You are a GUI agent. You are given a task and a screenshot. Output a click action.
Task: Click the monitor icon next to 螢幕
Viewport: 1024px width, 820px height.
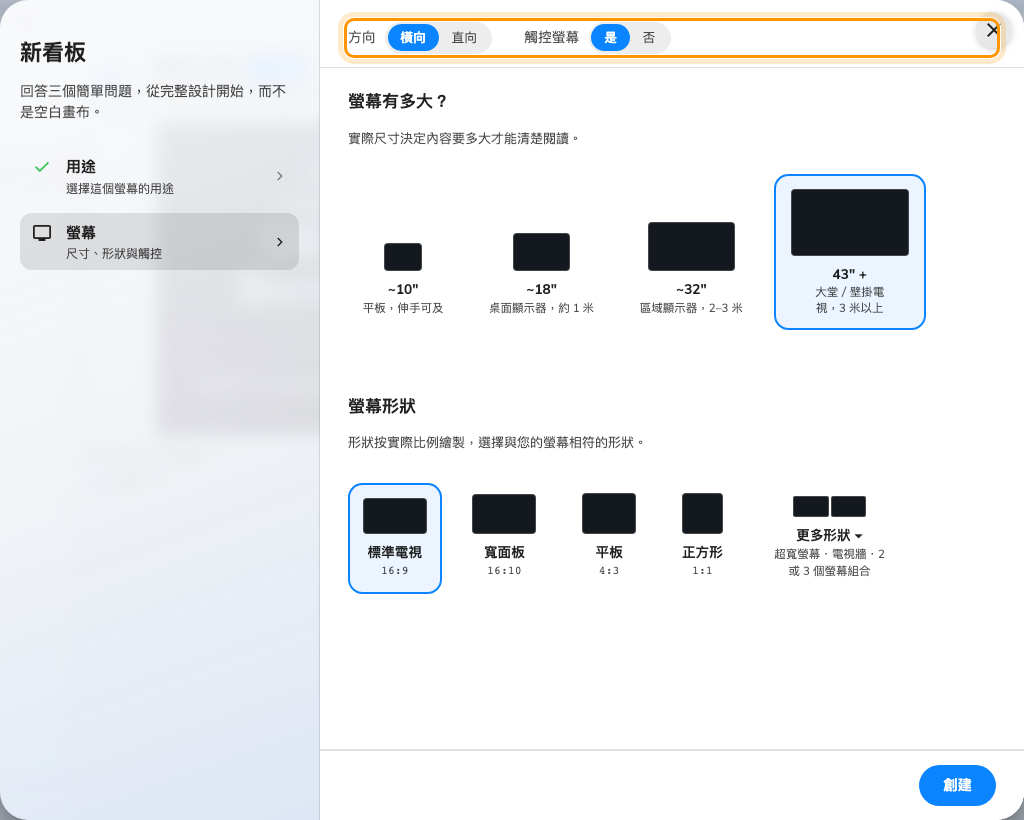pyautogui.click(x=42, y=233)
